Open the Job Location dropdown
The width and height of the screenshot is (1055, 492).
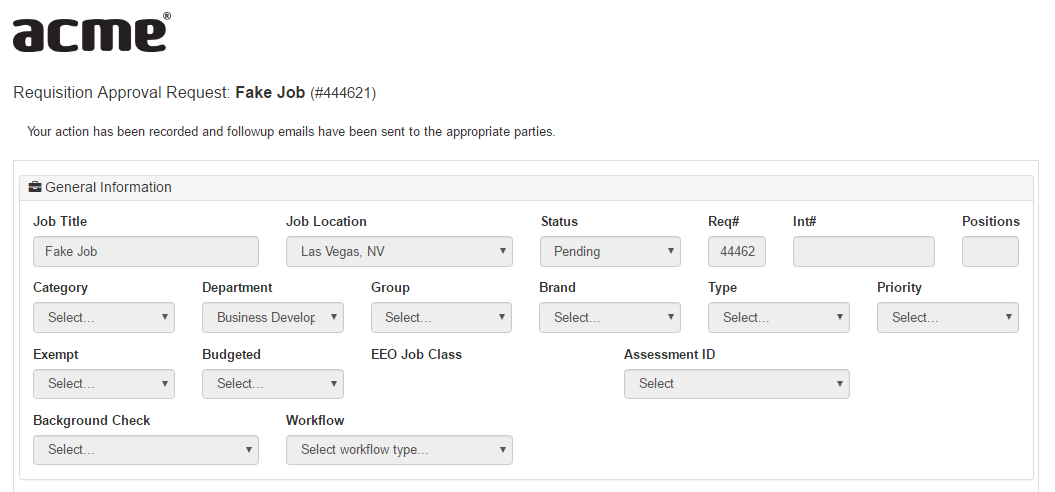click(399, 251)
